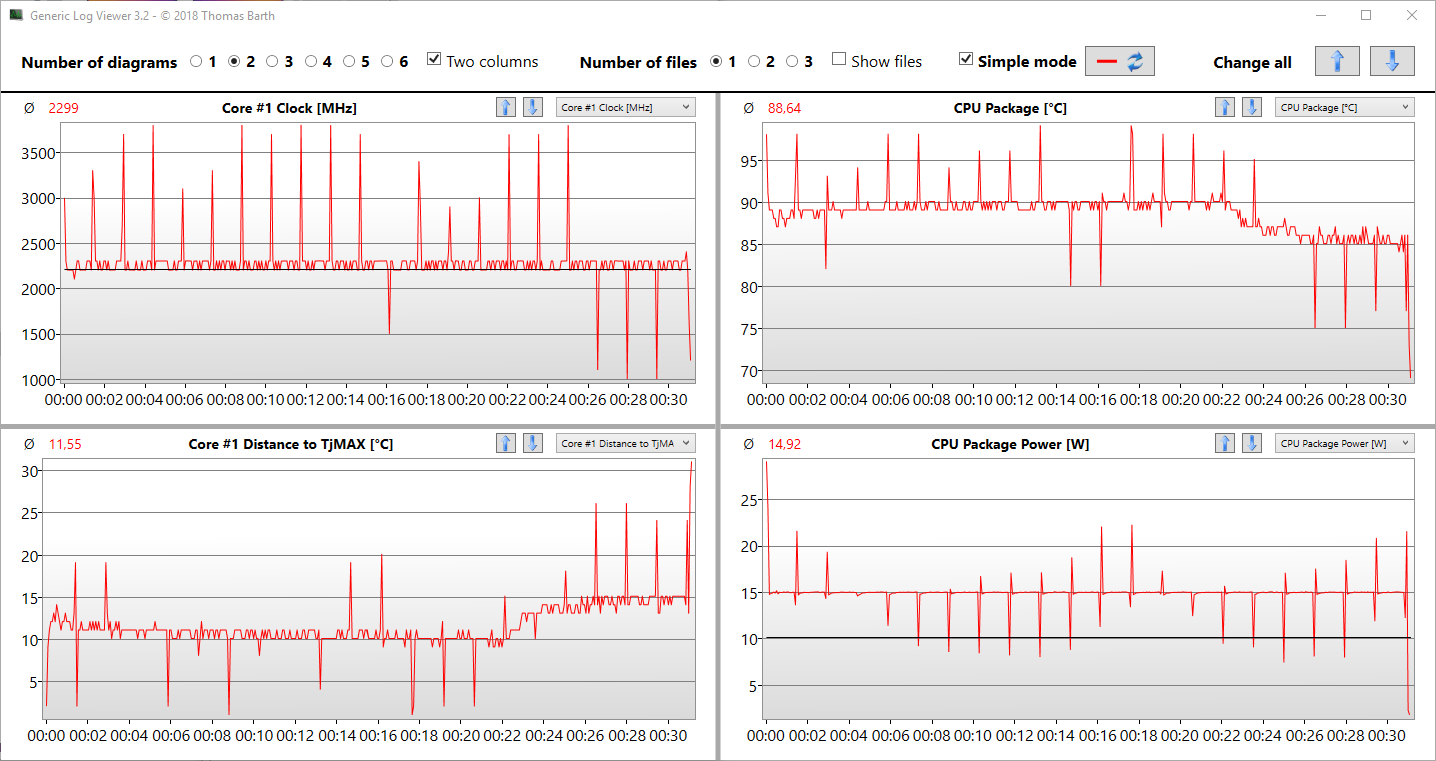Click the average value 11,55
1436x761 pixels.
point(65,444)
